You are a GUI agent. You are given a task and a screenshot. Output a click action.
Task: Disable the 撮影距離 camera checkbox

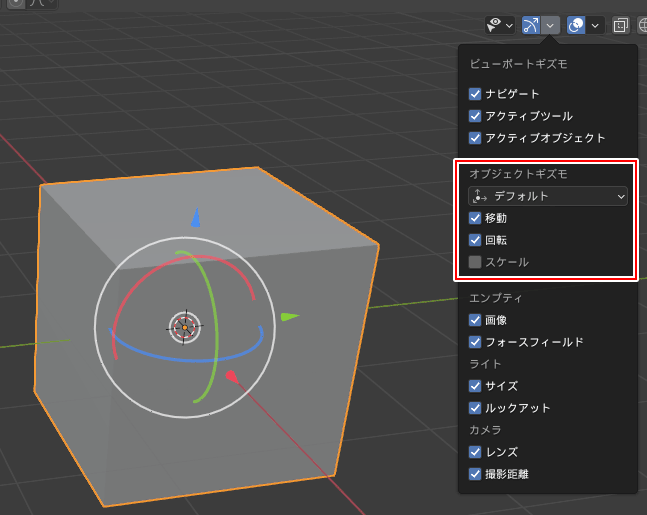476,474
